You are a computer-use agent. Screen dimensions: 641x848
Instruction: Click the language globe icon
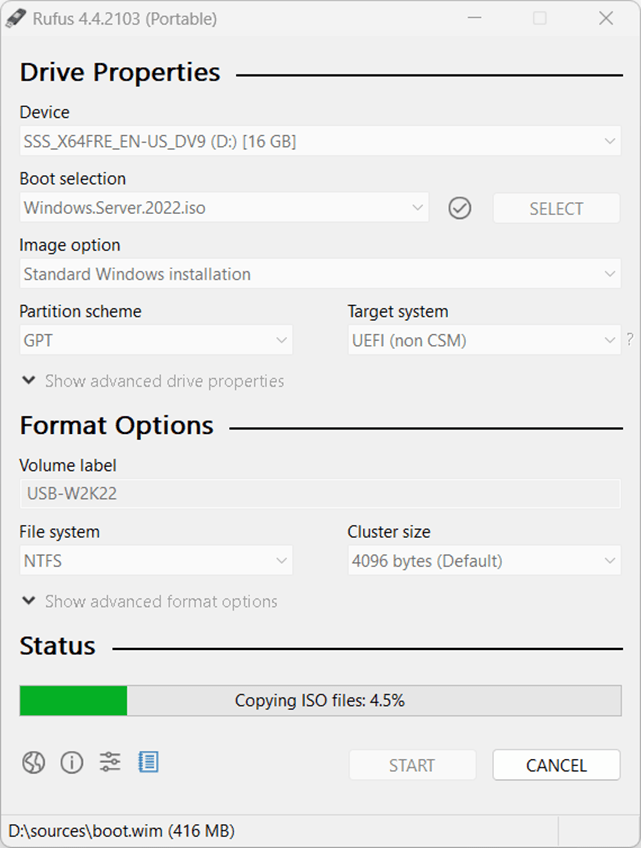[34, 763]
